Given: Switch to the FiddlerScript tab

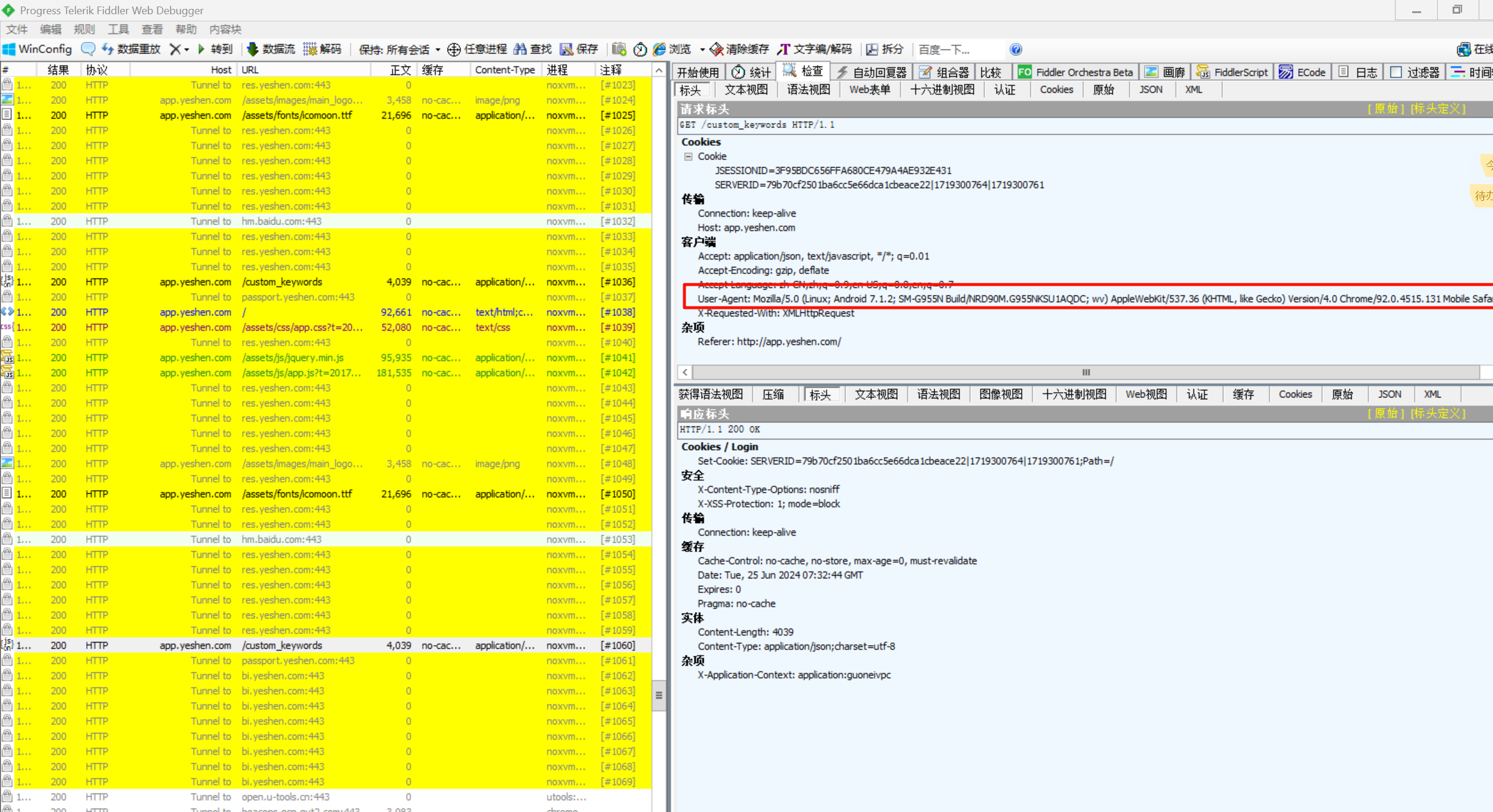Looking at the screenshot, I should click(x=1232, y=72).
